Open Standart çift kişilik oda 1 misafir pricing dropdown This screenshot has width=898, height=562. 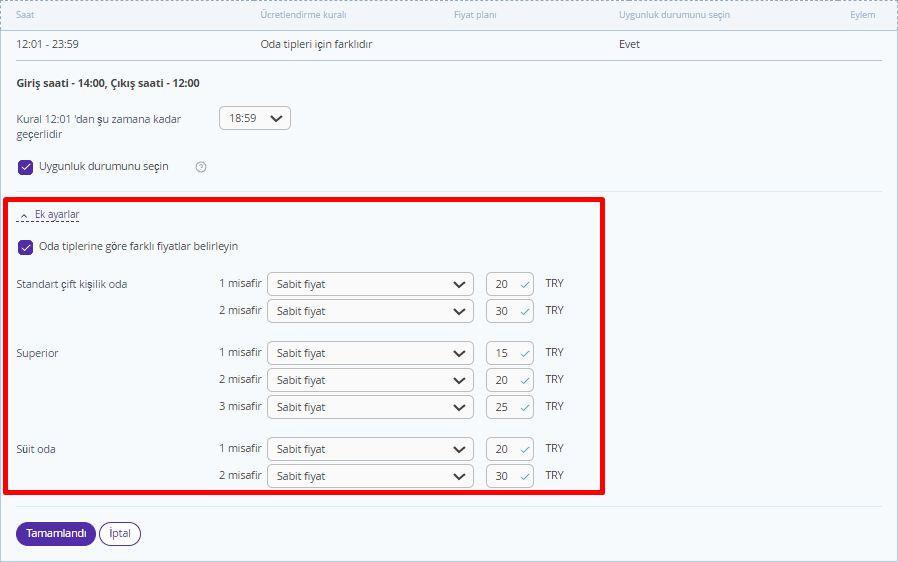(370, 284)
